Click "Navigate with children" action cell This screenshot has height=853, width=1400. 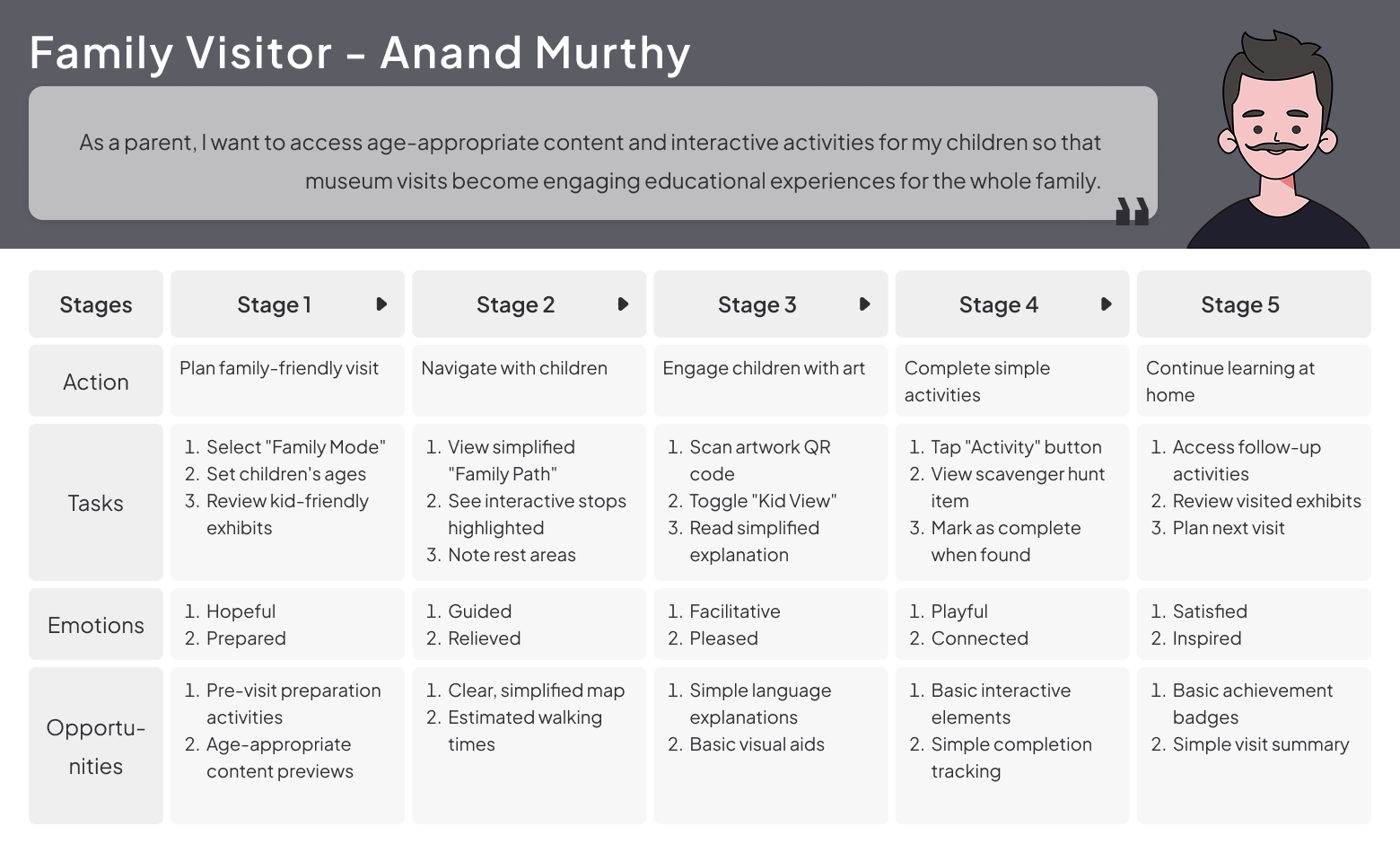(x=514, y=368)
